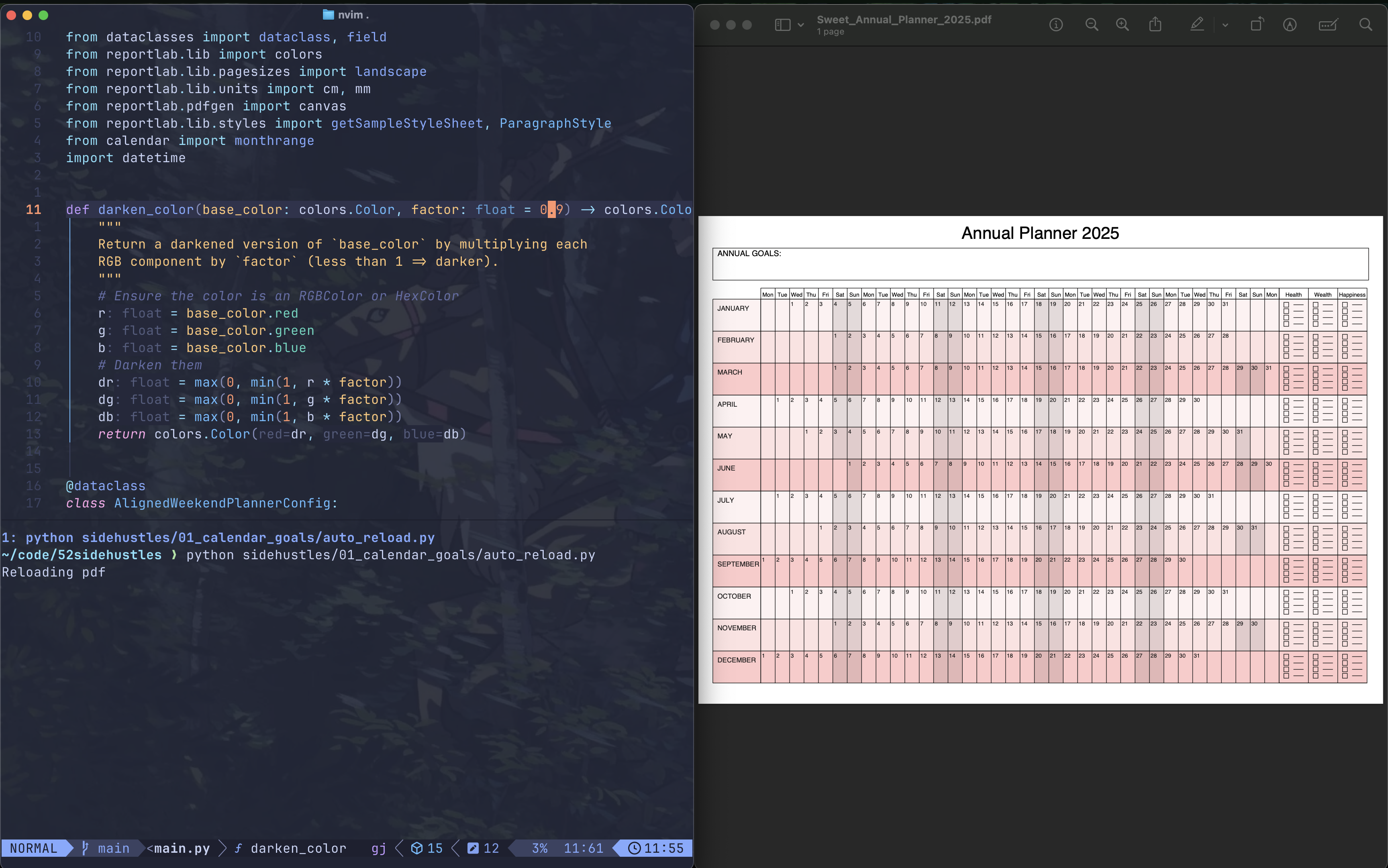Click the Health column header

[x=1293, y=295]
